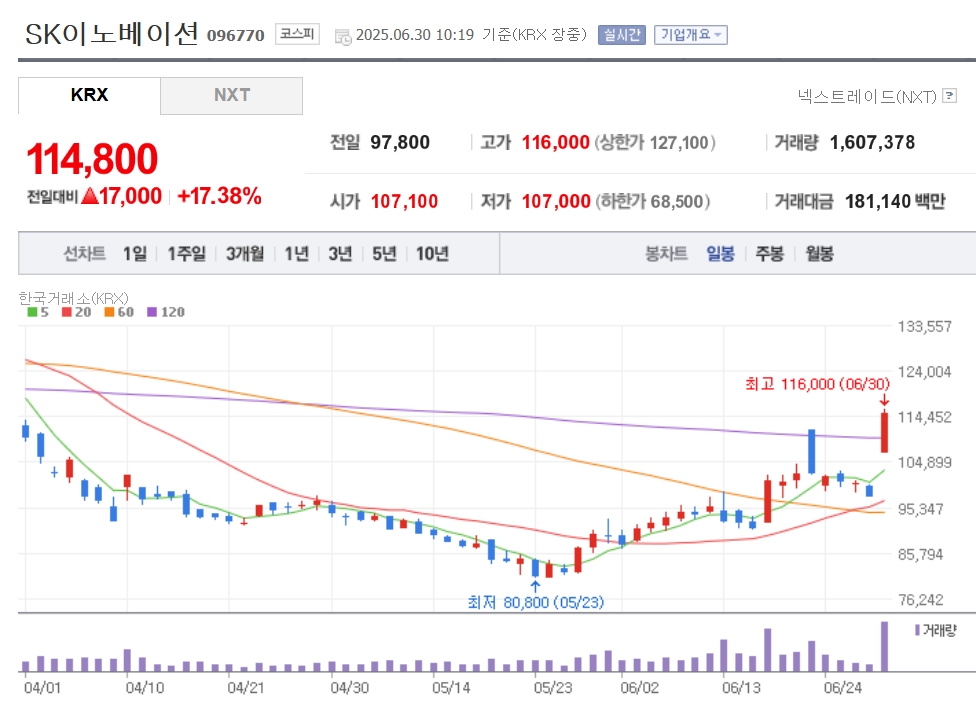Screen dimensions: 976x717
Task: Switch to the KRX tab
Action: tap(89, 95)
